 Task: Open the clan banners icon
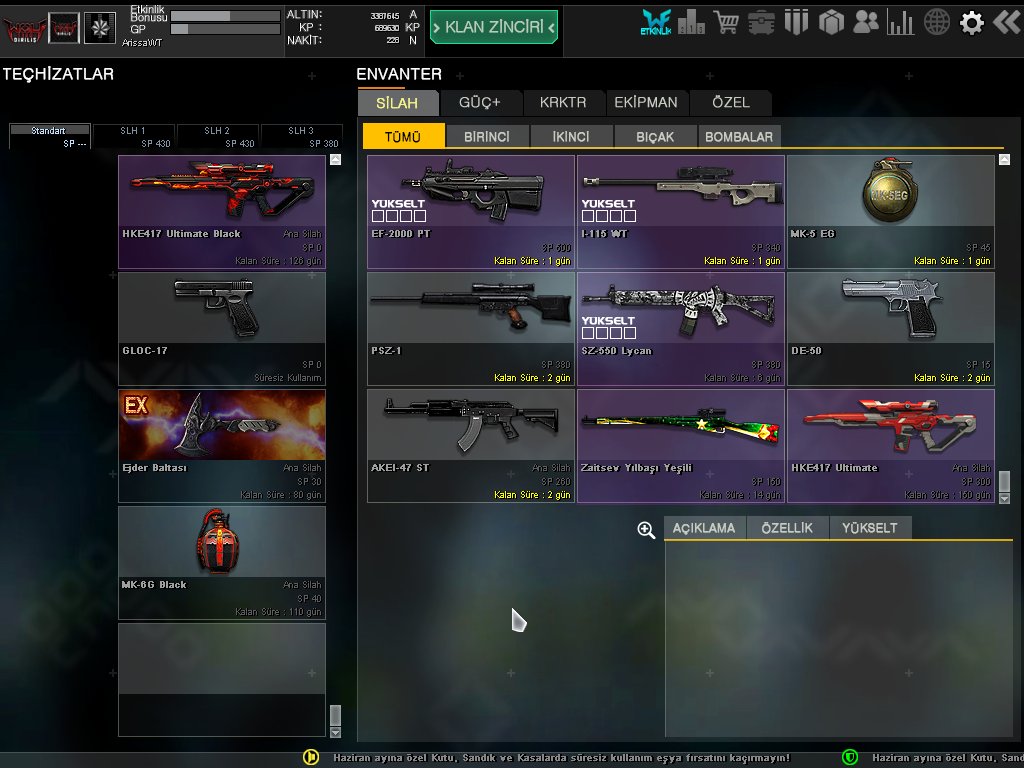pyautogui.click(x=796, y=22)
